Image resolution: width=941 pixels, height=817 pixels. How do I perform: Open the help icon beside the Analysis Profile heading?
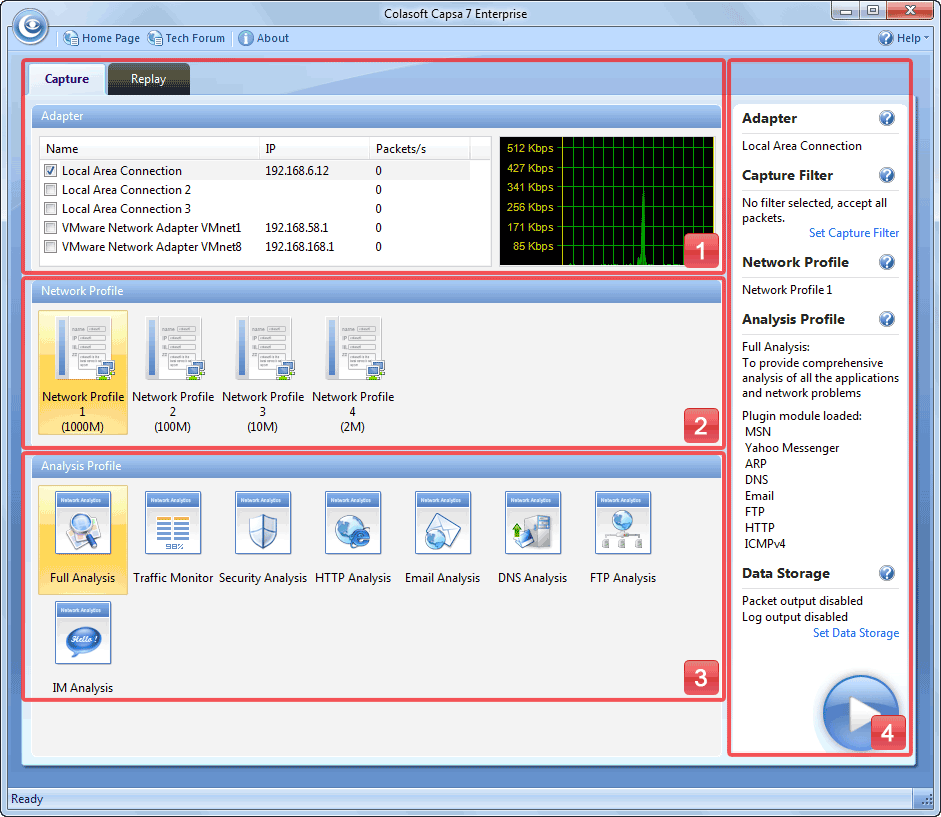coord(886,319)
